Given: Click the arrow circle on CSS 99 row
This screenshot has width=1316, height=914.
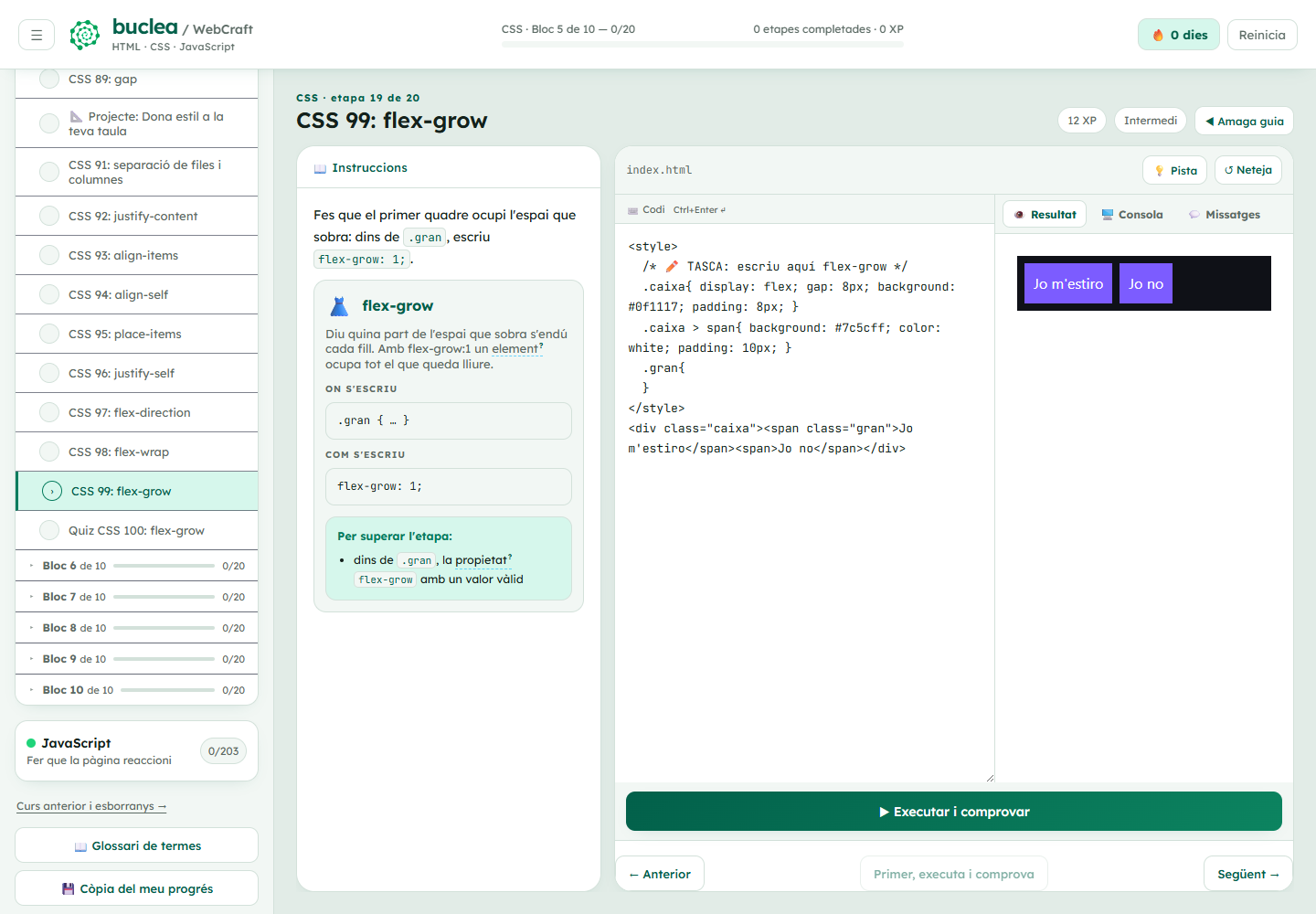Looking at the screenshot, I should point(52,491).
